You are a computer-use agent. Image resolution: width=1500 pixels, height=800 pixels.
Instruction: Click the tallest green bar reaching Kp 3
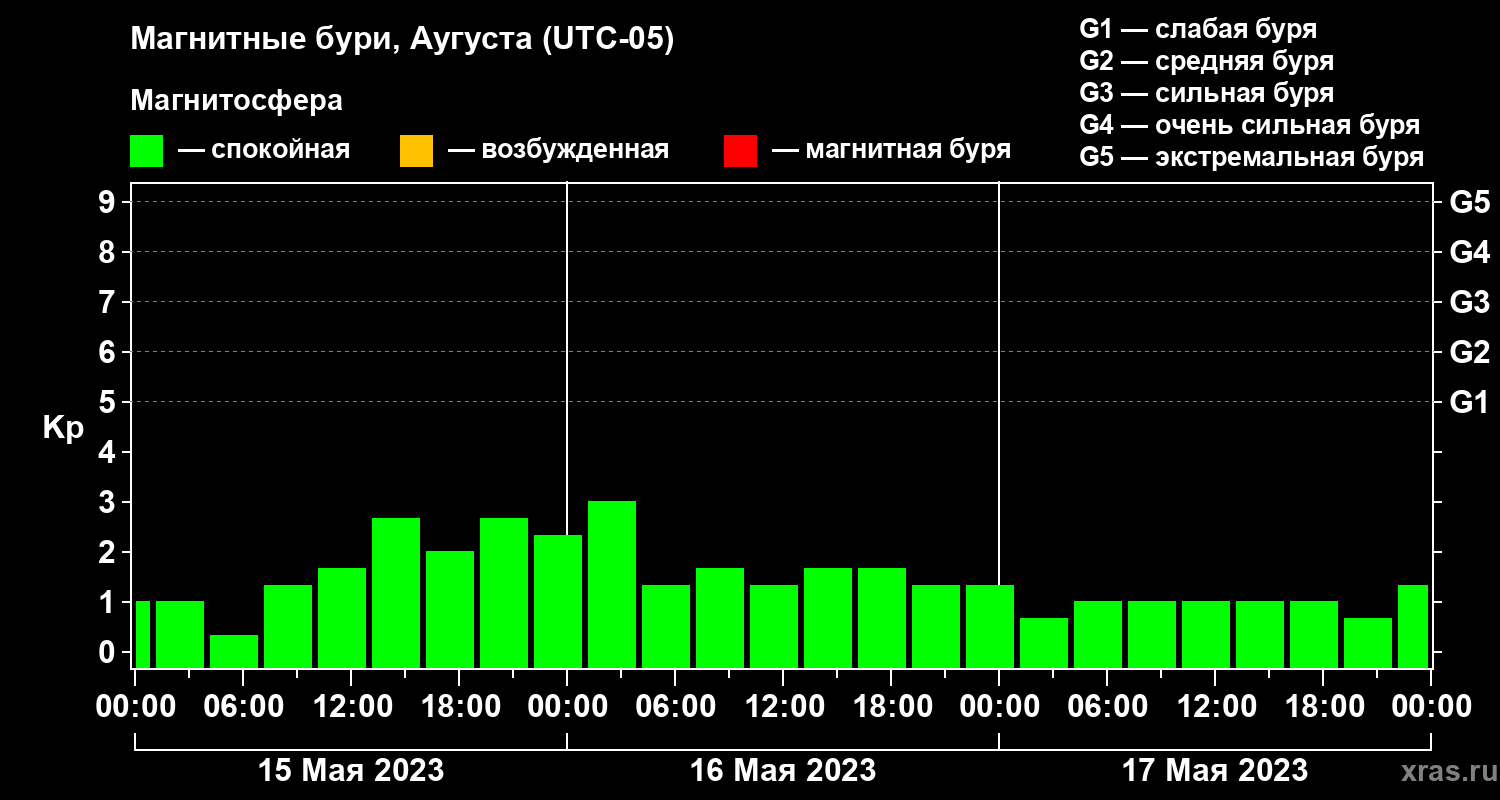[612, 584]
